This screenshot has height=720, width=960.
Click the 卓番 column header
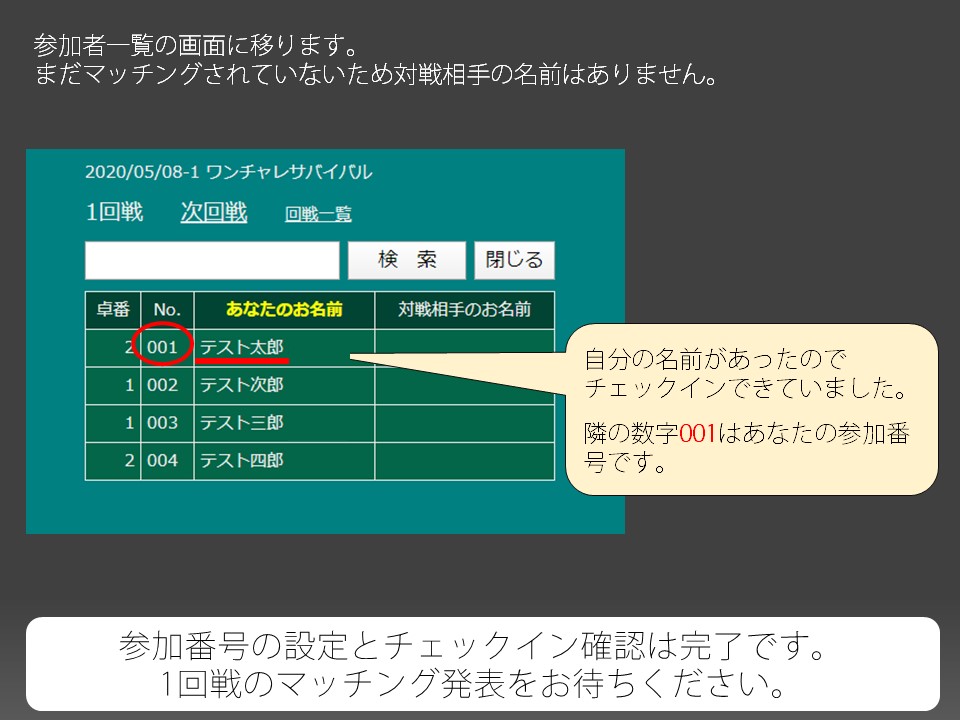pos(113,310)
